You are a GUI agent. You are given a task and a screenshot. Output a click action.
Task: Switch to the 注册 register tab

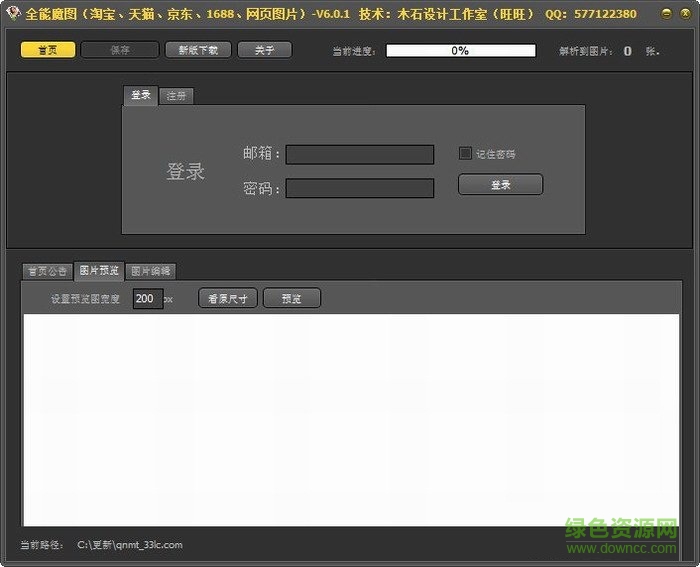pos(176,96)
